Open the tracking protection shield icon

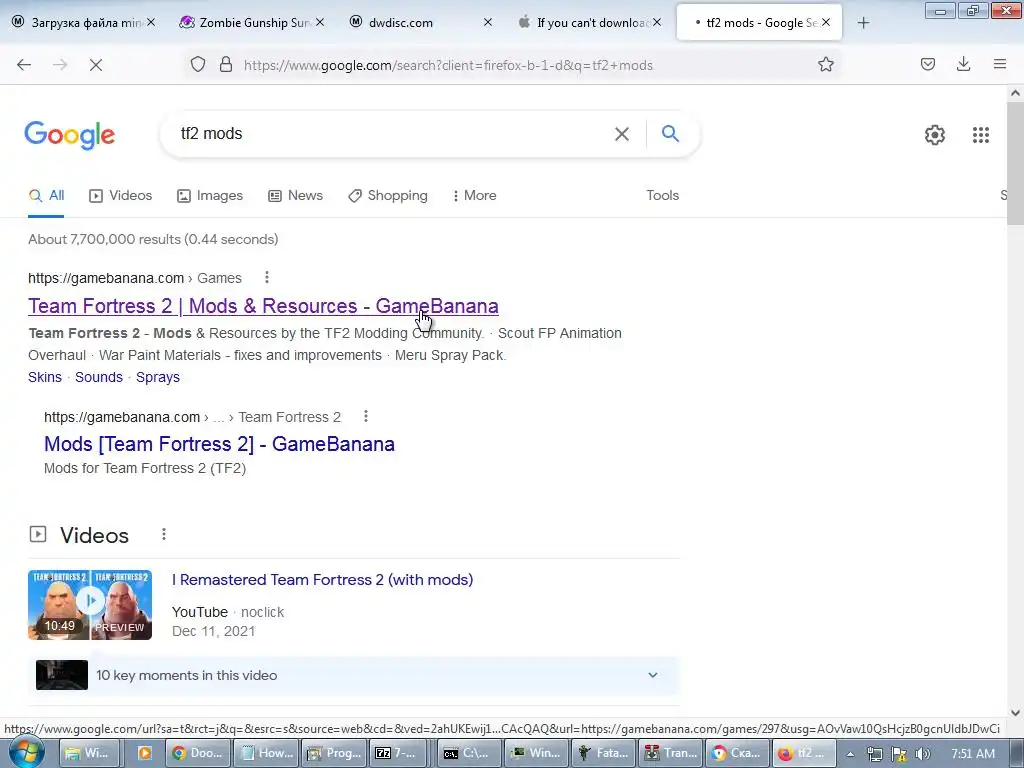pyautogui.click(x=198, y=65)
